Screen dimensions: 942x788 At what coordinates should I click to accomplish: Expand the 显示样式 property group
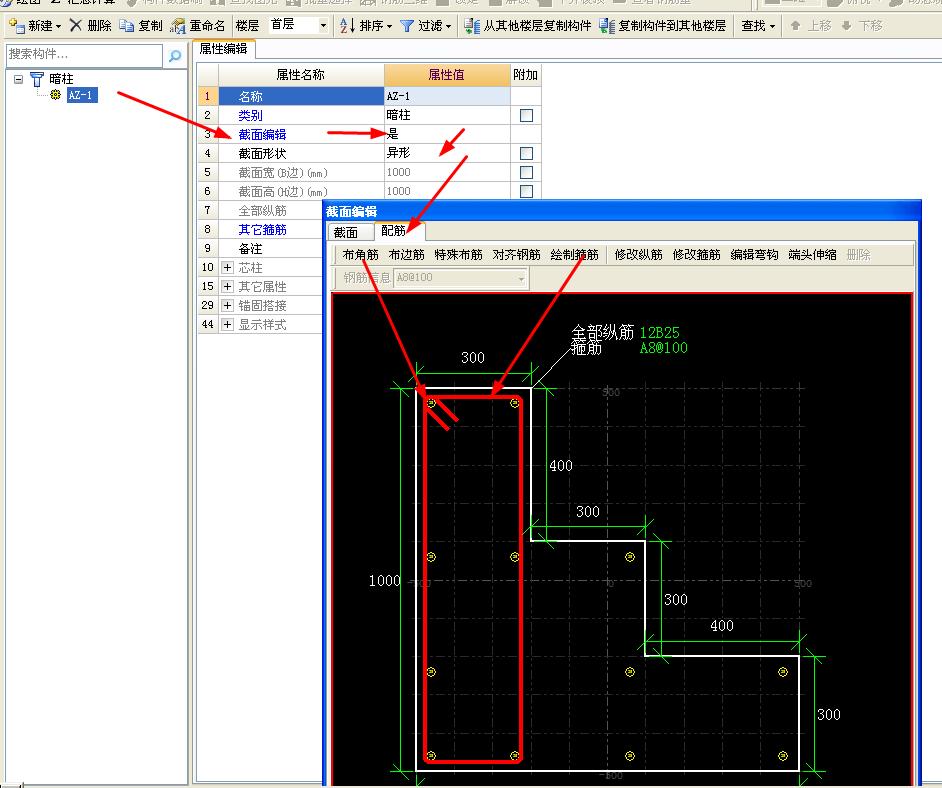pyautogui.click(x=227, y=324)
